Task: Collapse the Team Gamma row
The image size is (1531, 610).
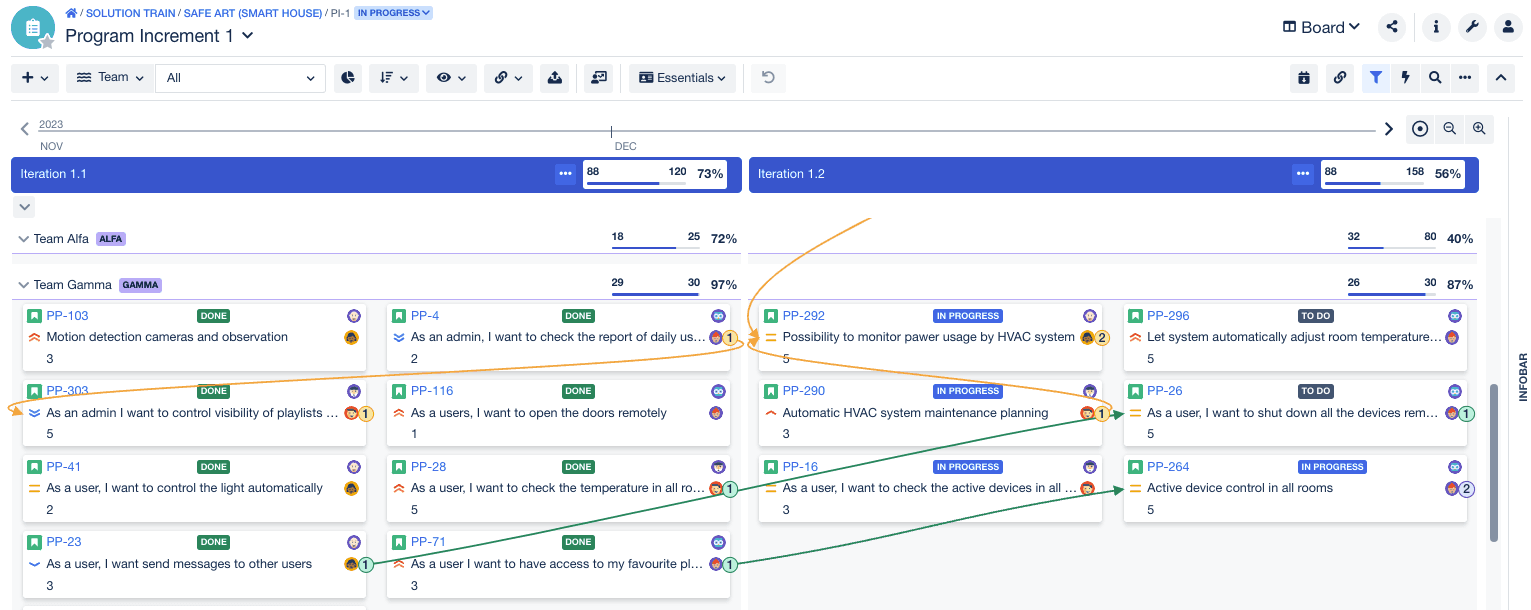Action: coord(24,285)
